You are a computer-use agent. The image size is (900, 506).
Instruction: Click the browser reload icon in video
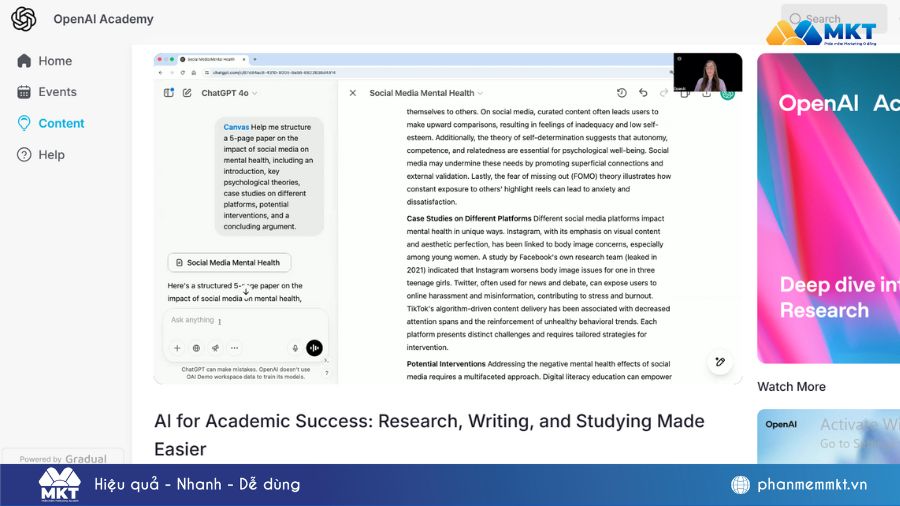pyautogui.click(x=183, y=72)
